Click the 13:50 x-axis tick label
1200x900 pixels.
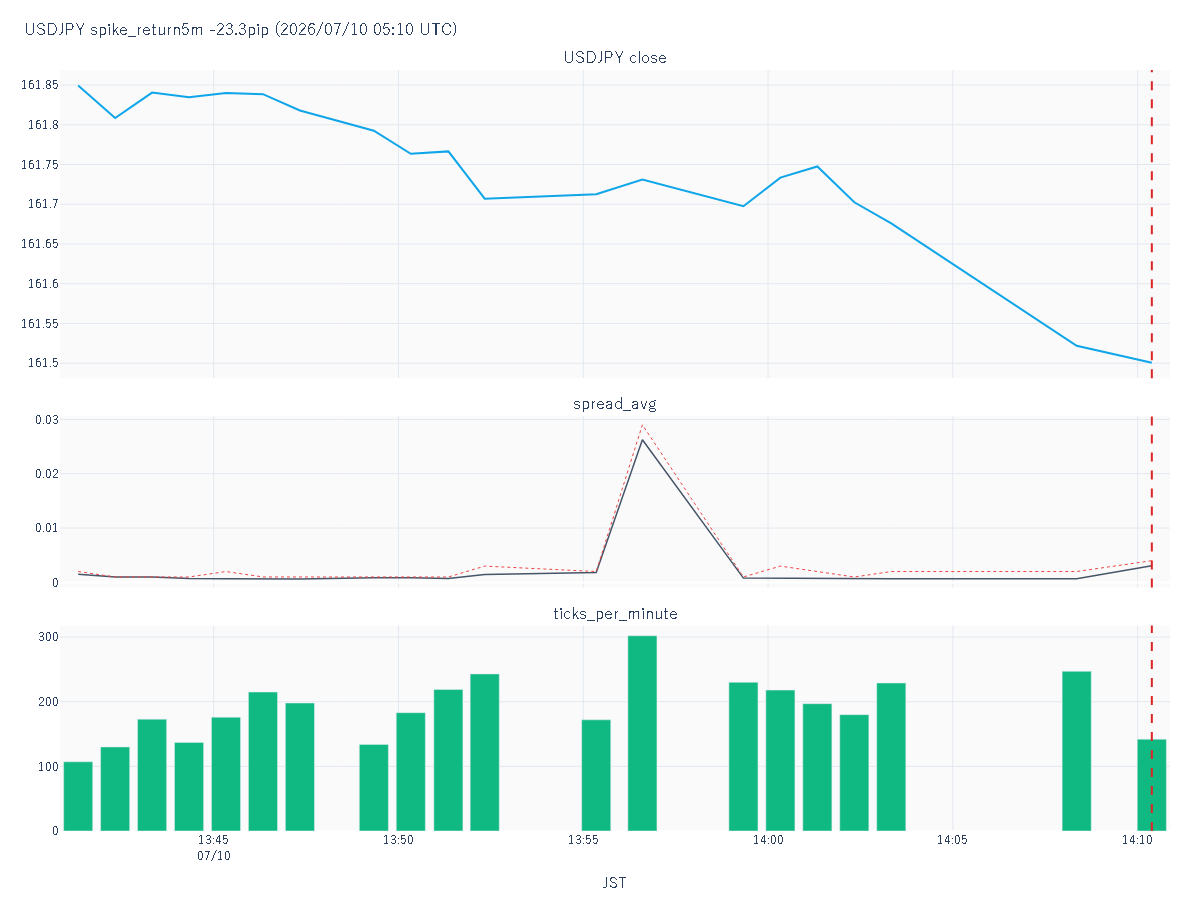398,841
